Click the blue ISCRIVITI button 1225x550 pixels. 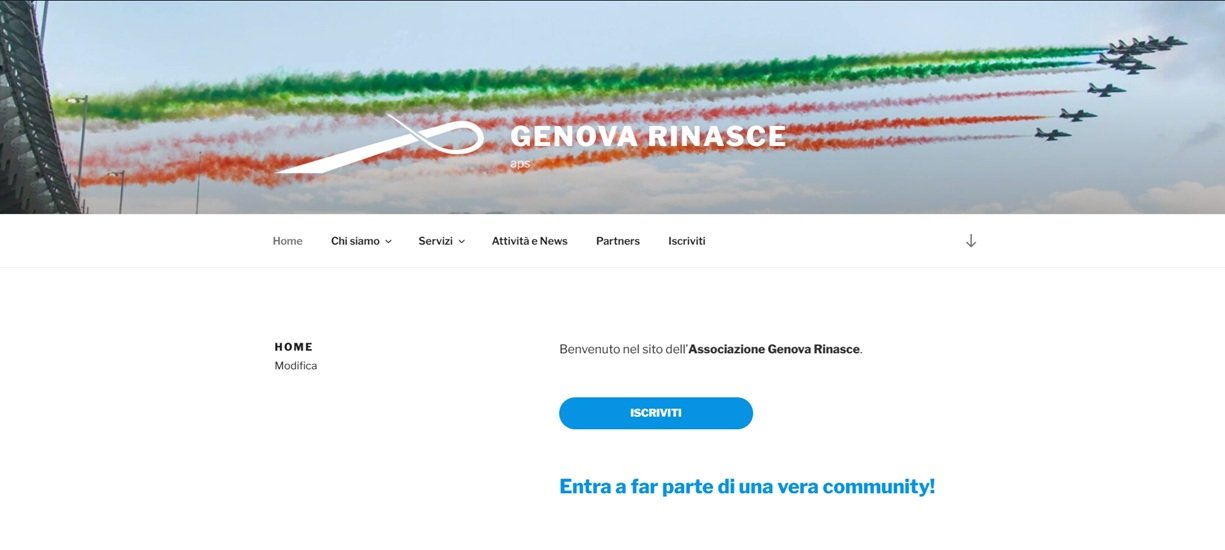point(656,413)
